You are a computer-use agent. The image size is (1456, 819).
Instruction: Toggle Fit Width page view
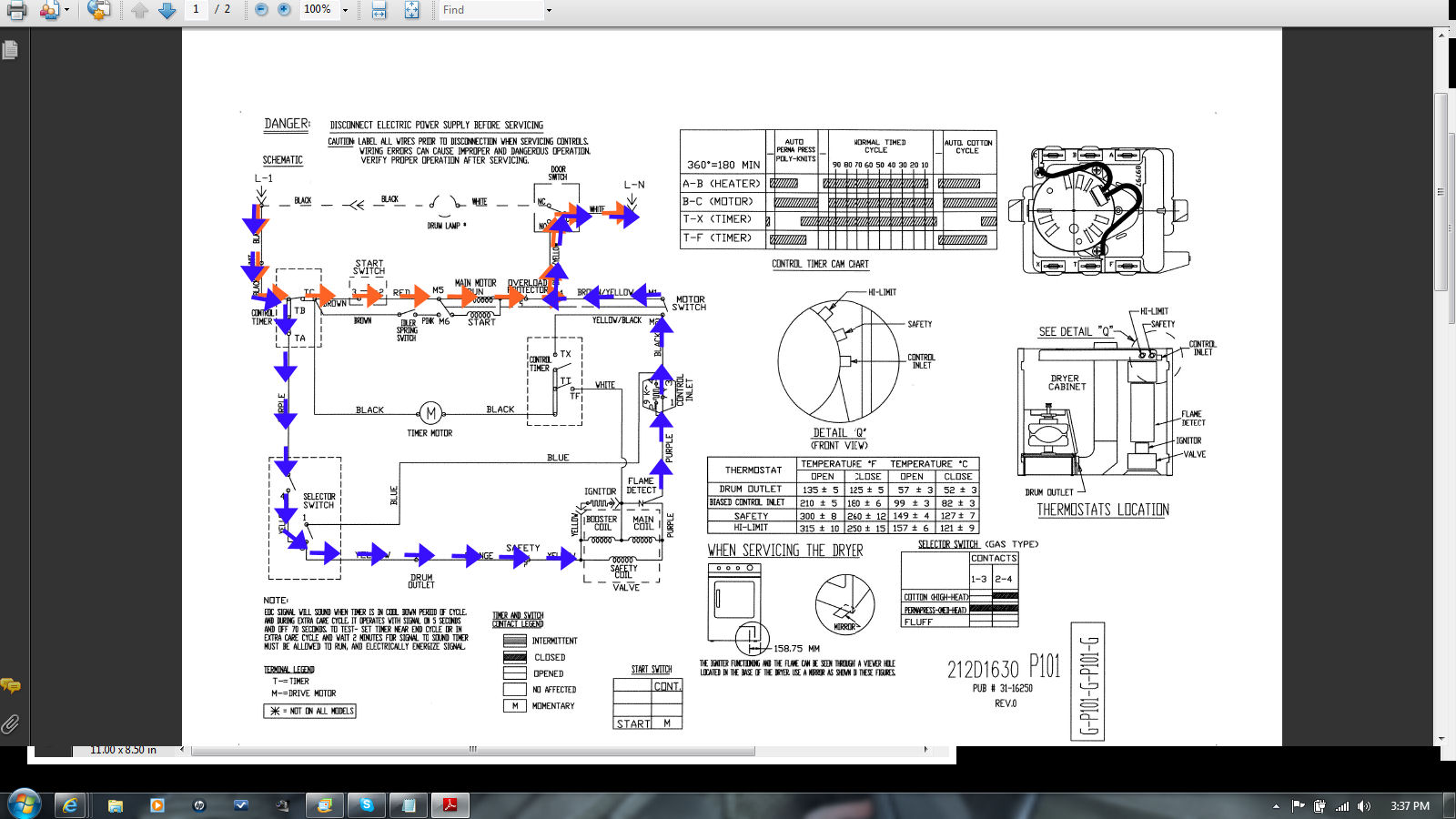pos(379,10)
